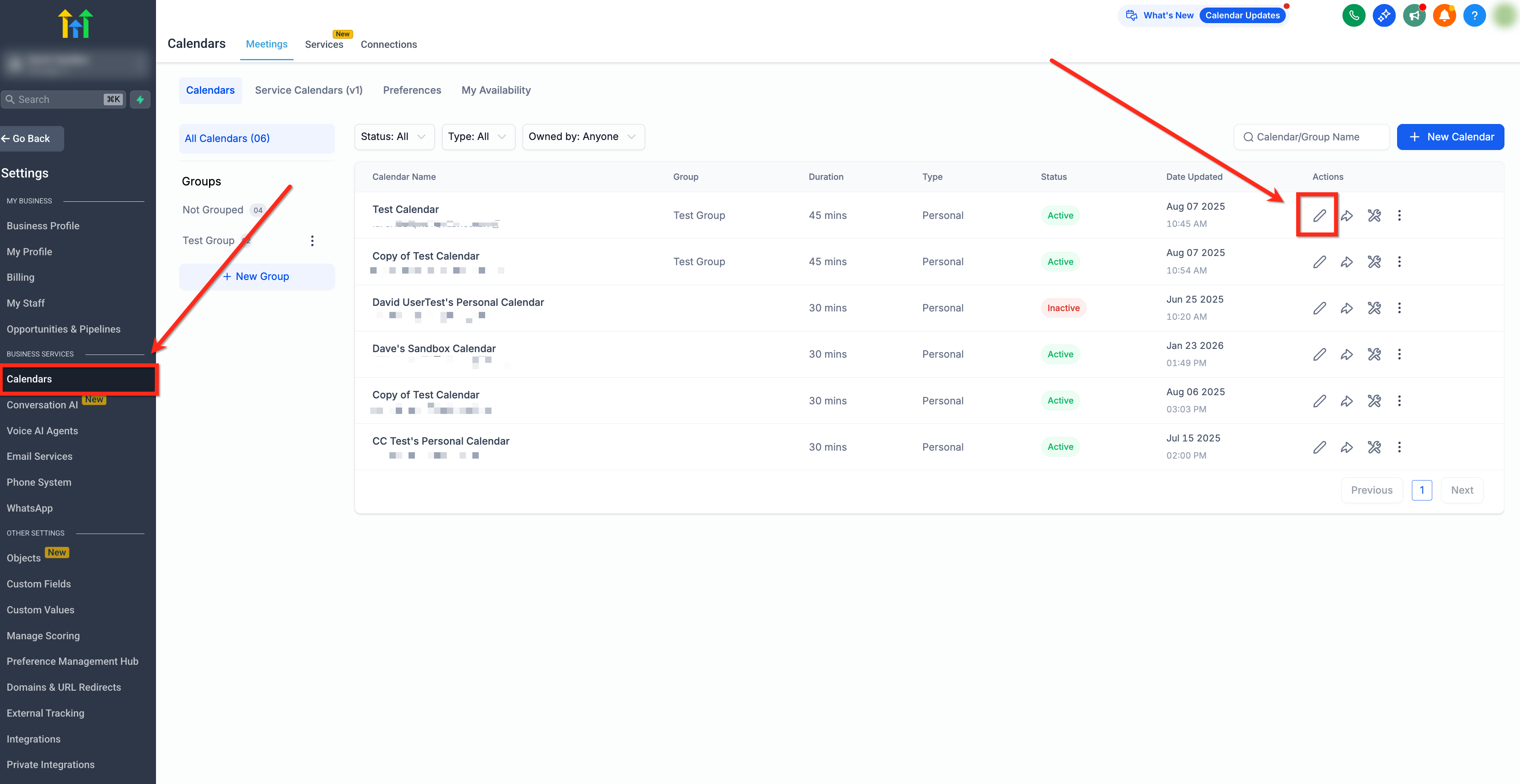This screenshot has height=784, width=1520.
Task: Click the edit pencil for Test Calendar
Action: pos(1319,215)
